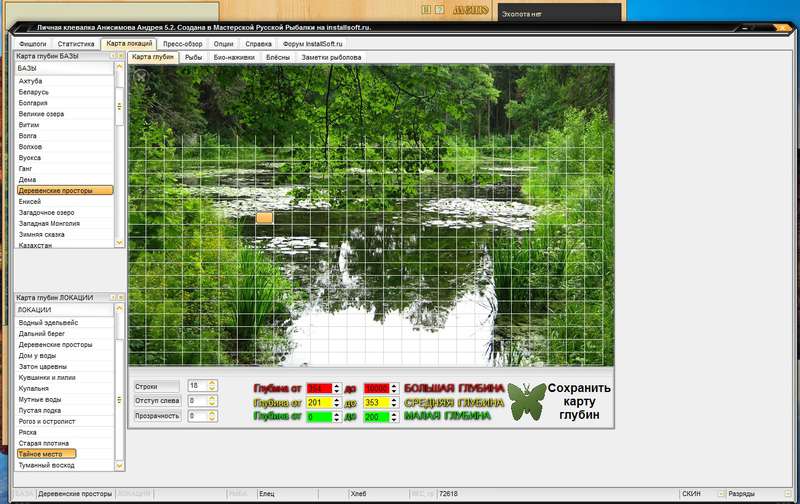Click the Отступ слева stepper arrows
Image resolution: width=800 pixels, height=504 pixels.
(x=213, y=401)
